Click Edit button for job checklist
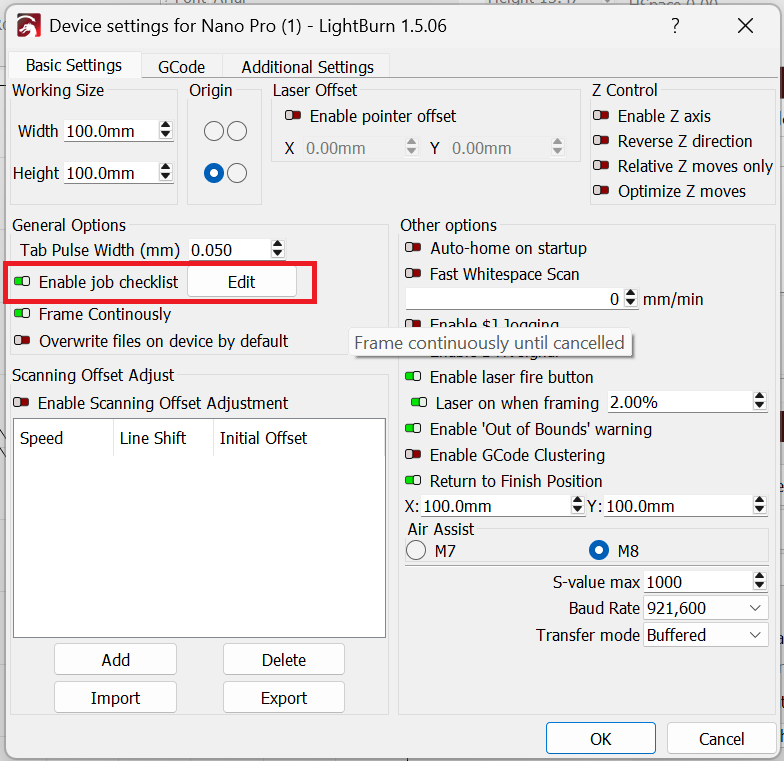Image resolution: width=784 pixels, height=761 pixels. tap(241, 282)
